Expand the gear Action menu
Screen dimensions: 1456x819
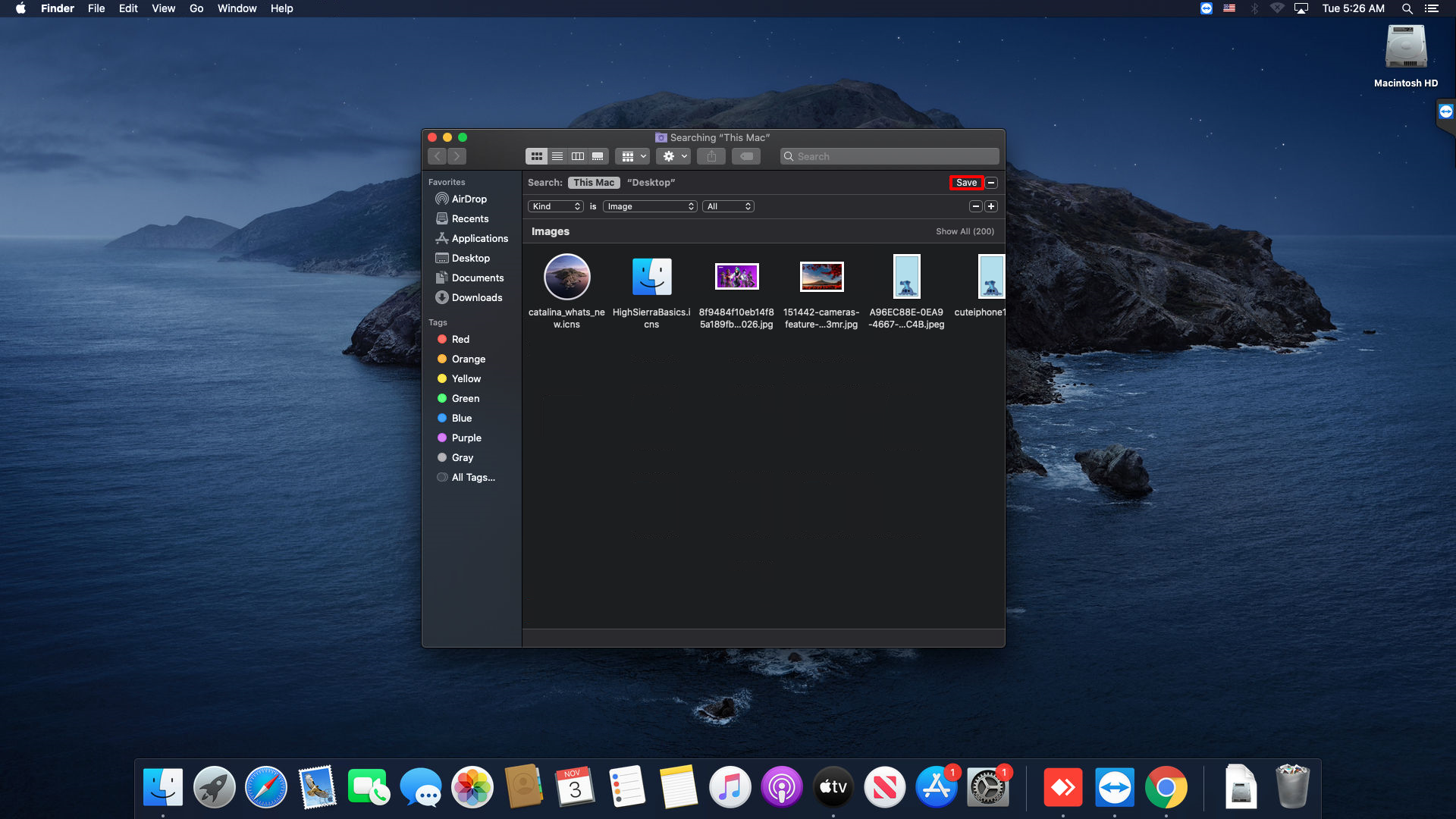point(673,156)
